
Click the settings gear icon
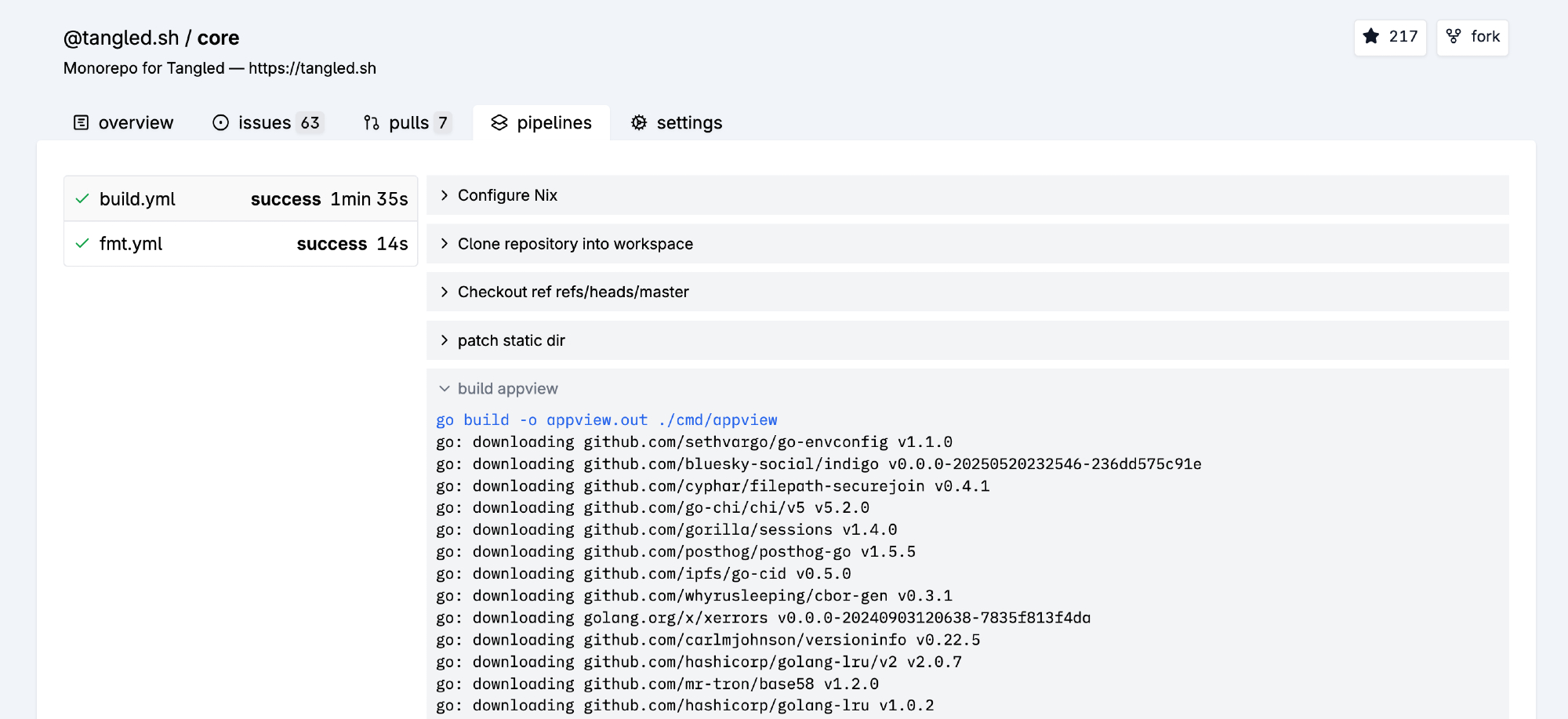click(x=639, y=123)
